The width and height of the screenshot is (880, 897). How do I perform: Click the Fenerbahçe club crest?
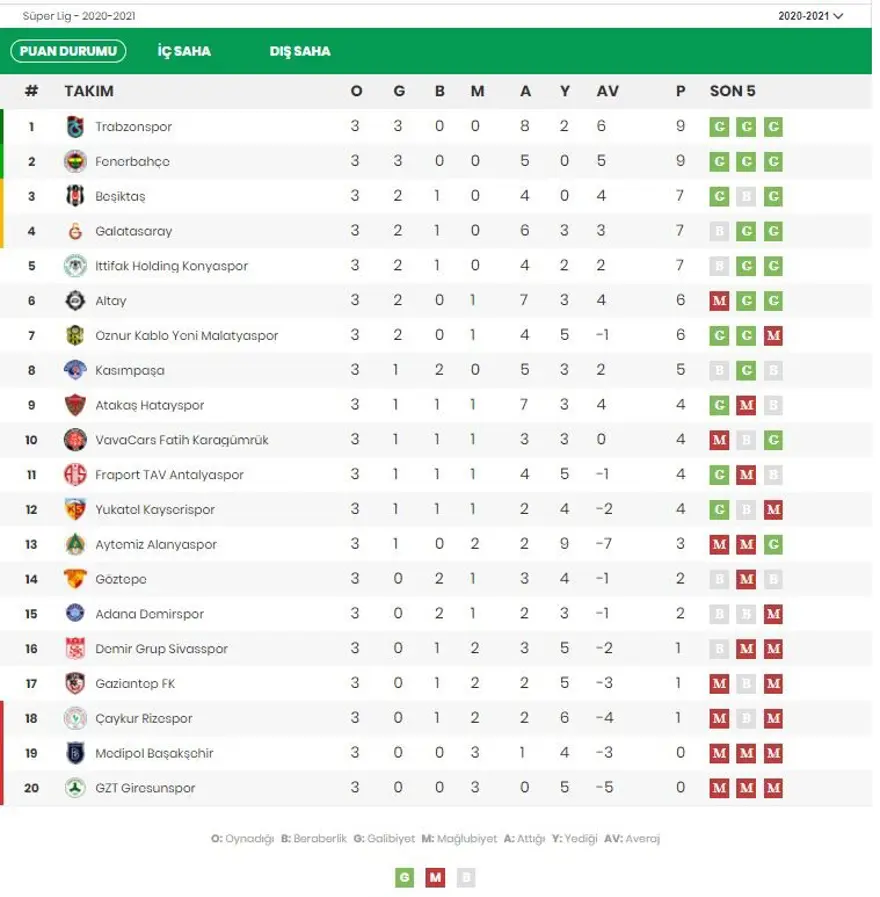pyautogui.click(x=76, y=162)
